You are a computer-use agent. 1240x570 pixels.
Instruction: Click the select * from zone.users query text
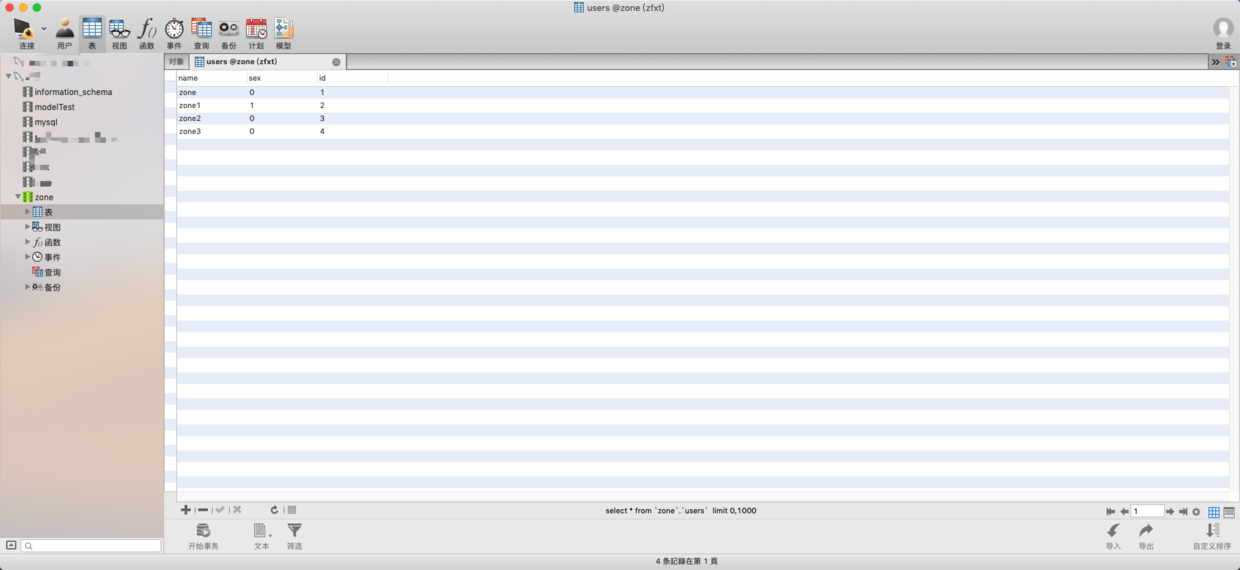click(x=681, y=511)
